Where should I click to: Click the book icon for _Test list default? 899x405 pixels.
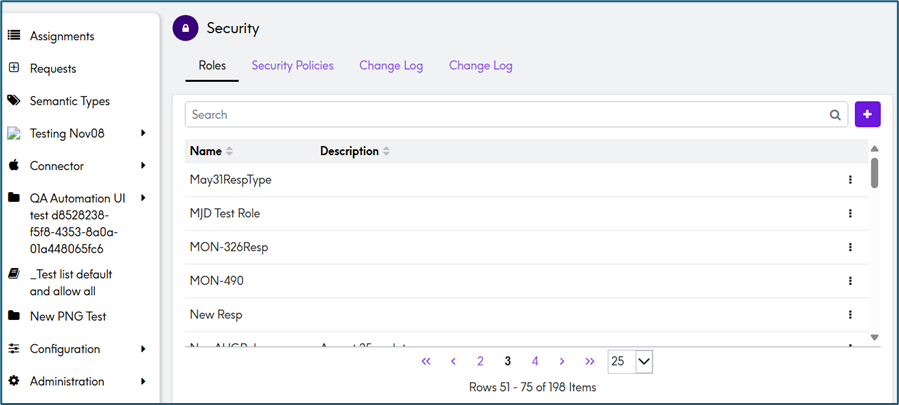pyautogui.click(x=14, y=274)
